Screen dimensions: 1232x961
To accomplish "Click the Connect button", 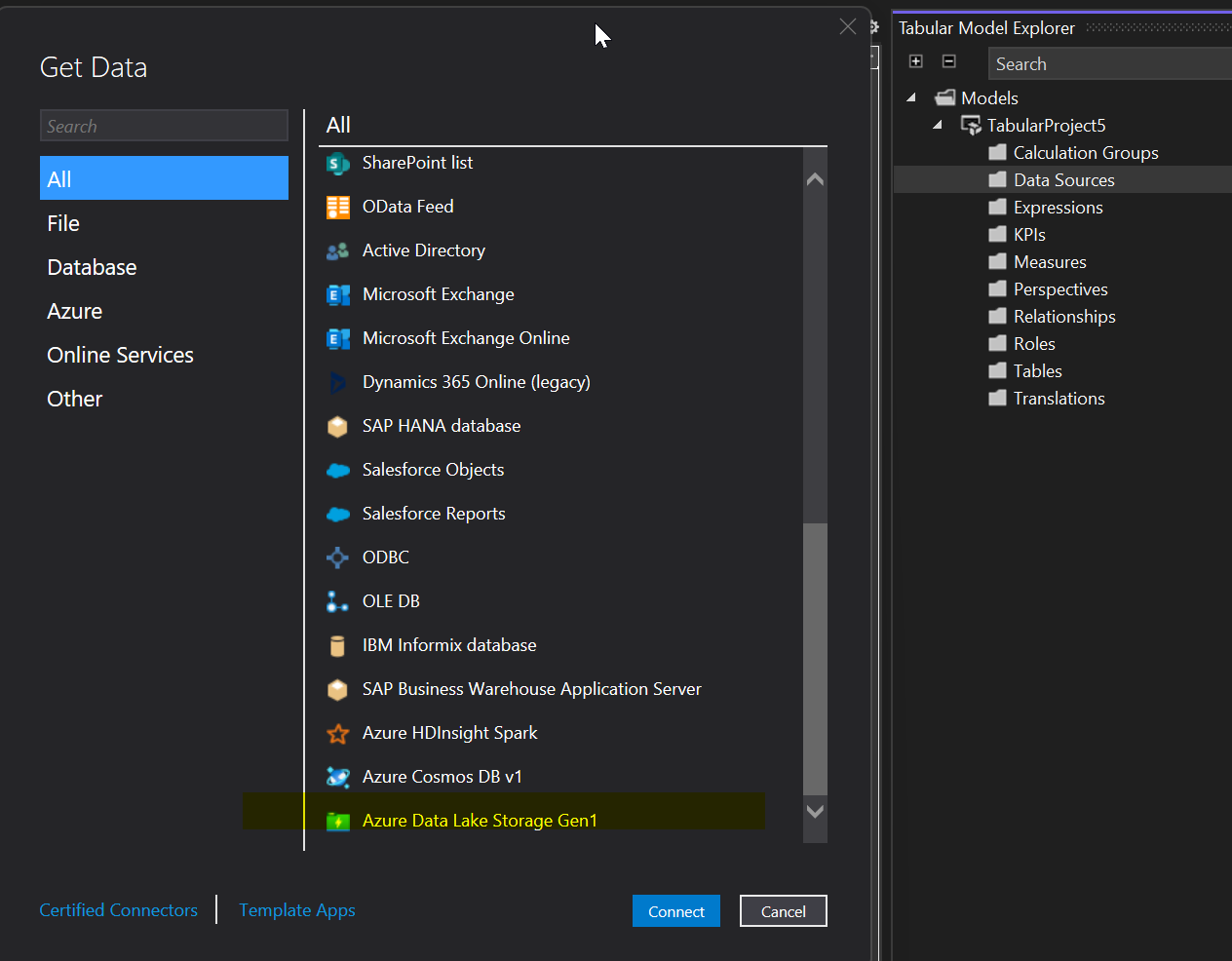I will pyautogui.click(x=676, y=911).
